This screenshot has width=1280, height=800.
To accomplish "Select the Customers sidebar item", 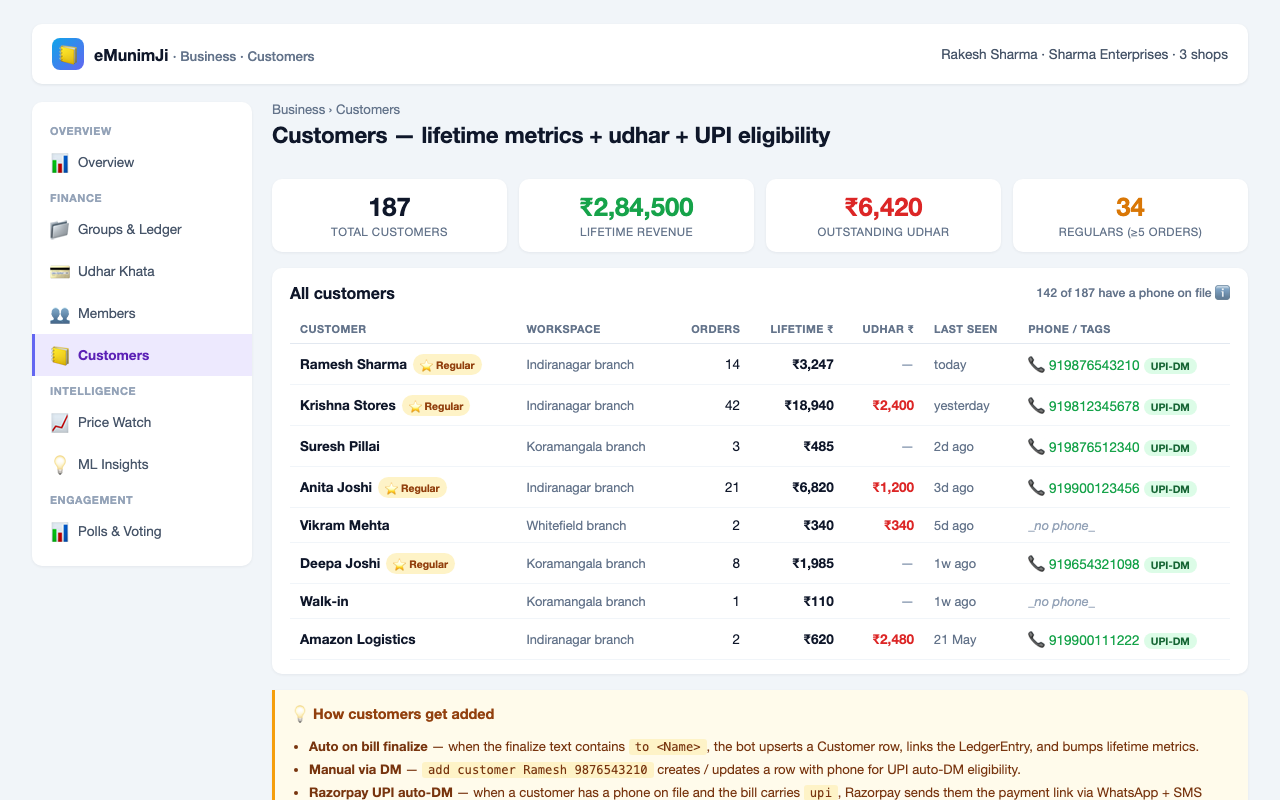I will tap(142, 355).
